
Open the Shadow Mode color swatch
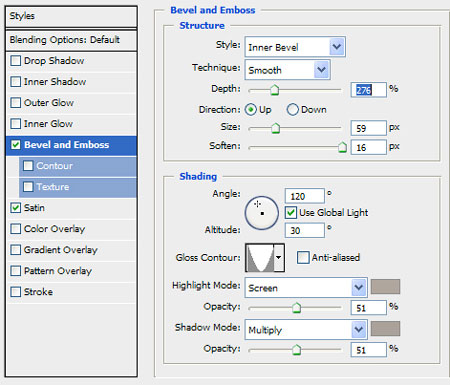[x=385, y=329]
